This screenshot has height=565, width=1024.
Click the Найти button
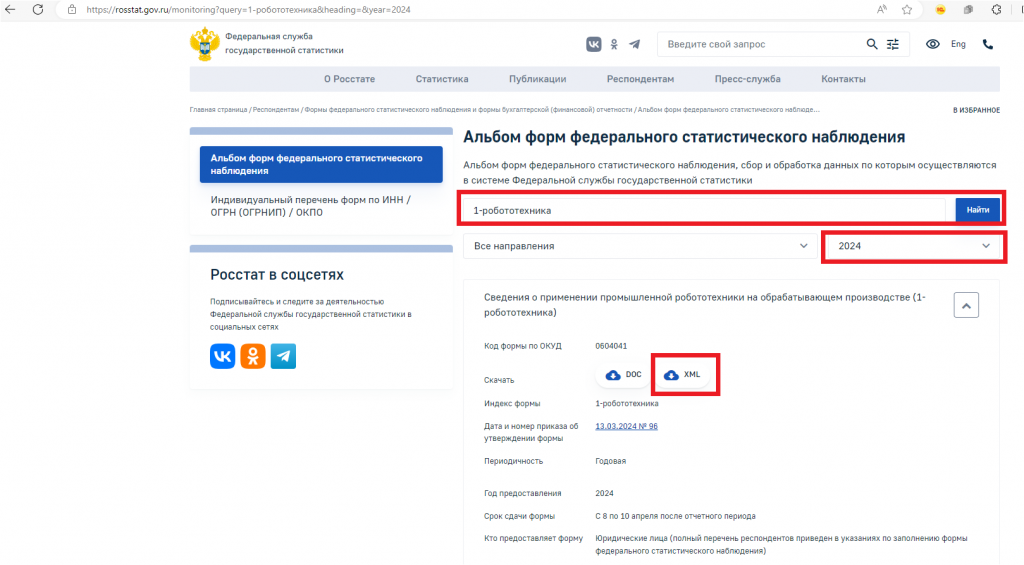coord(978,210)
